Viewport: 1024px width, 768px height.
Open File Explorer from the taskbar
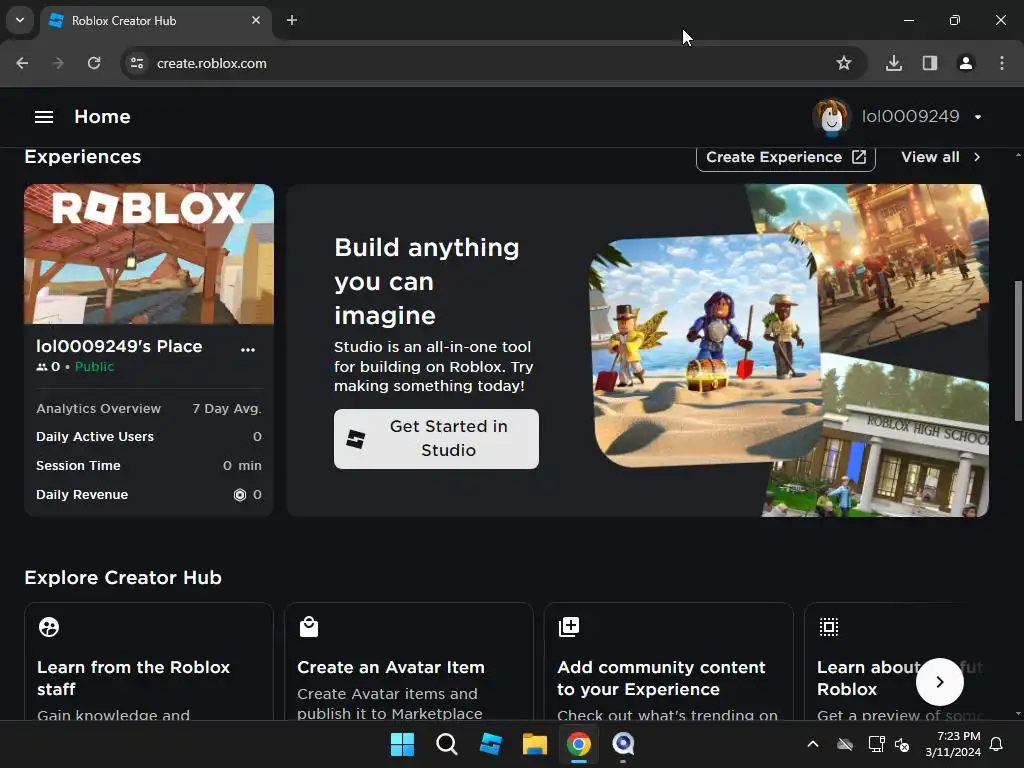pos(535,744)
